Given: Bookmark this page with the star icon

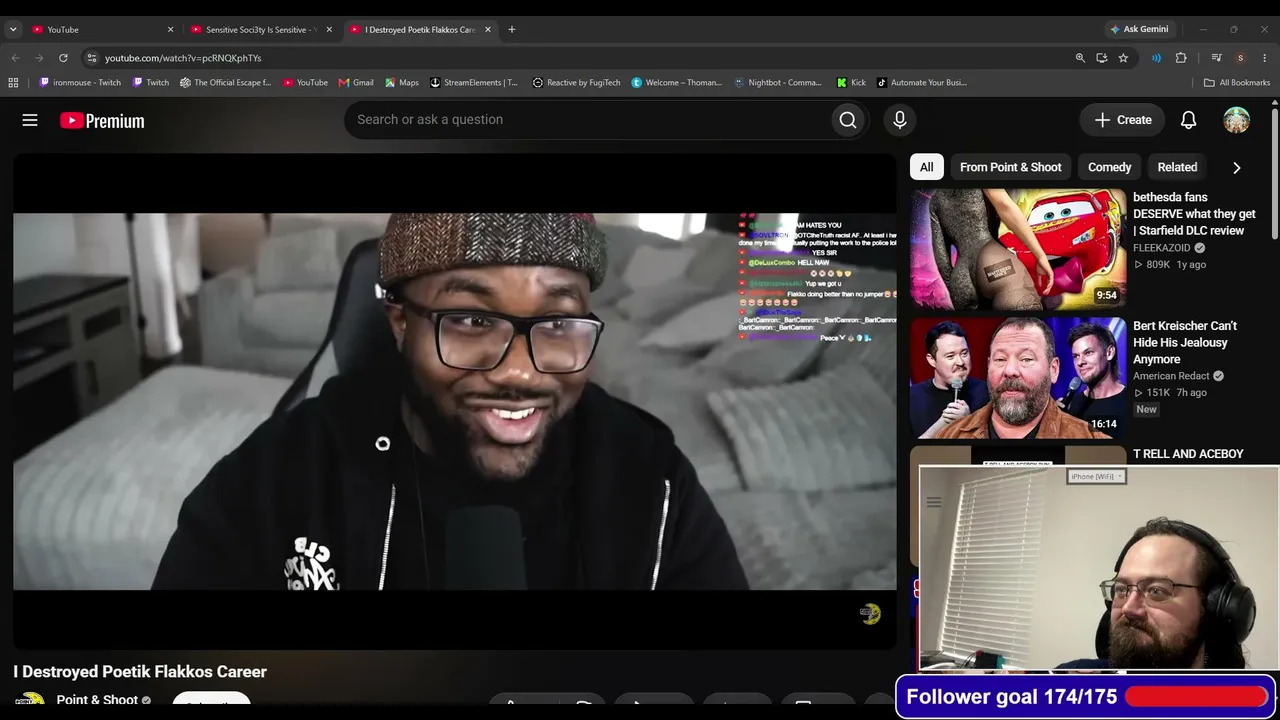Looking at the screenshot, I should pos(1123,58).
